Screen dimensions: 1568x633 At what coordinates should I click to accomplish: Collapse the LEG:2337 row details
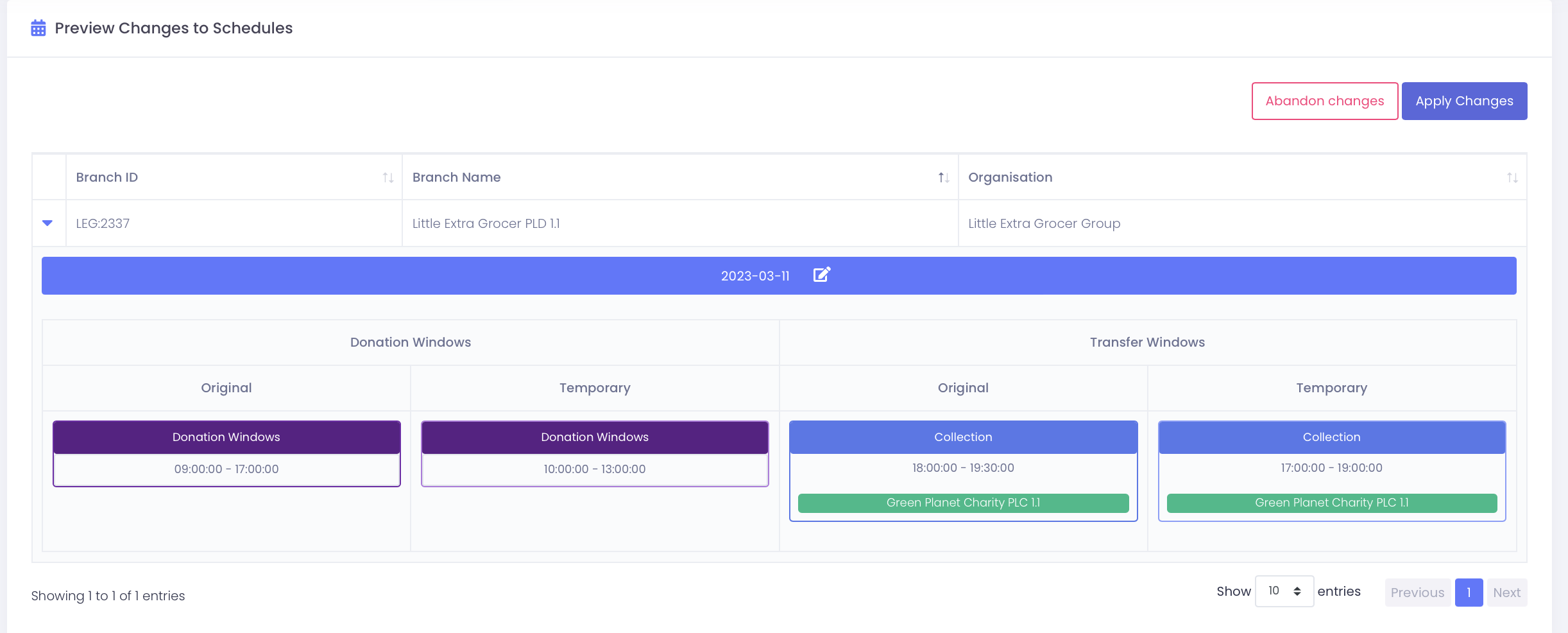point(47,223)
